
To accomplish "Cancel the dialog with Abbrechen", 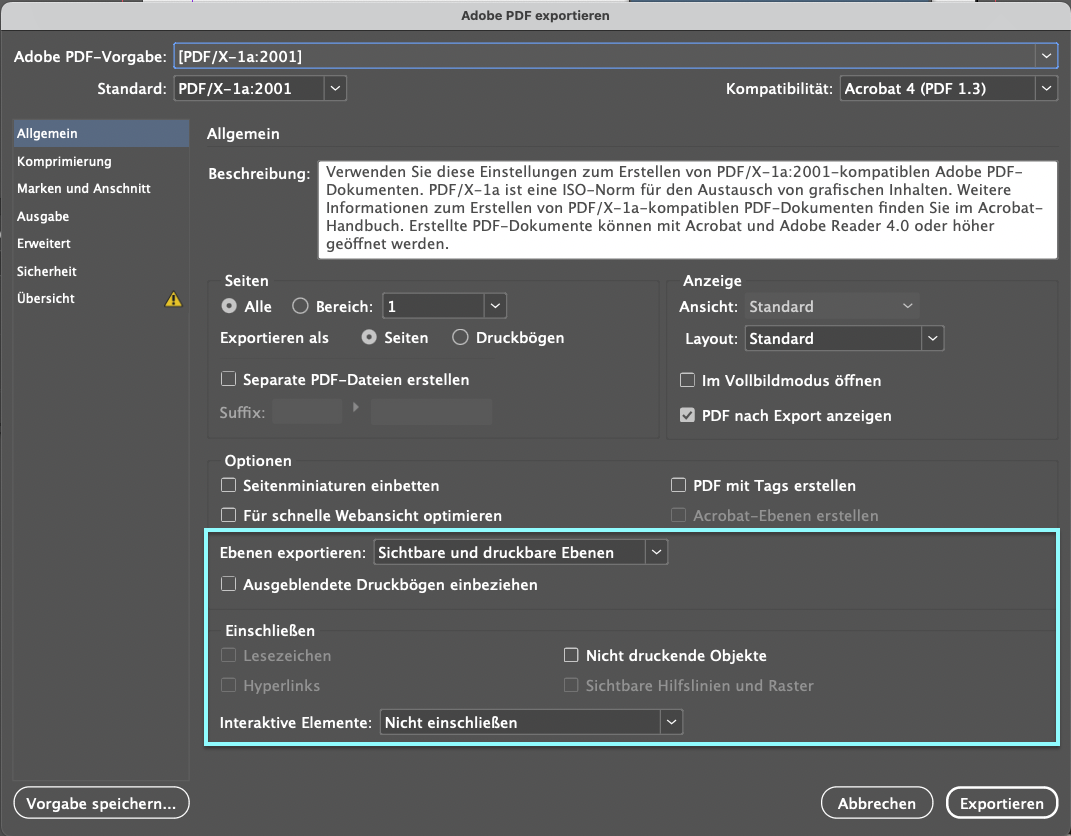I will 877,803.
